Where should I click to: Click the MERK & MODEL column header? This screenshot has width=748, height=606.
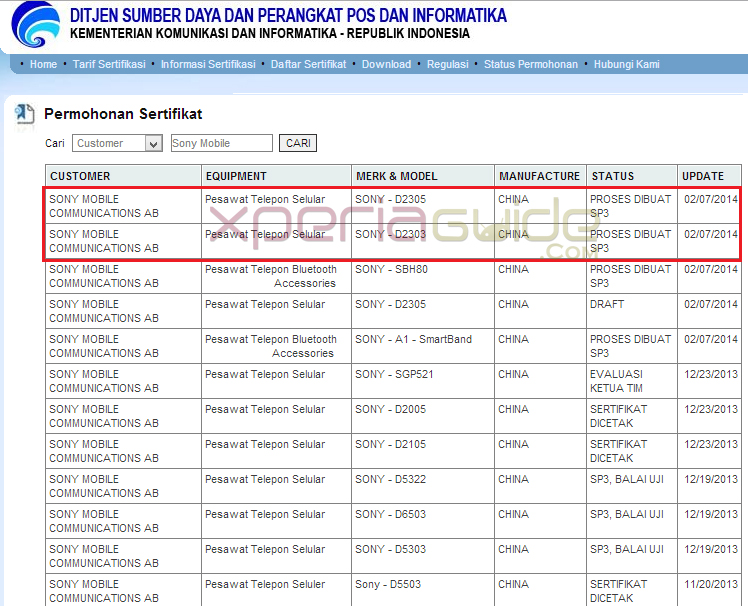tap(423, 176)
